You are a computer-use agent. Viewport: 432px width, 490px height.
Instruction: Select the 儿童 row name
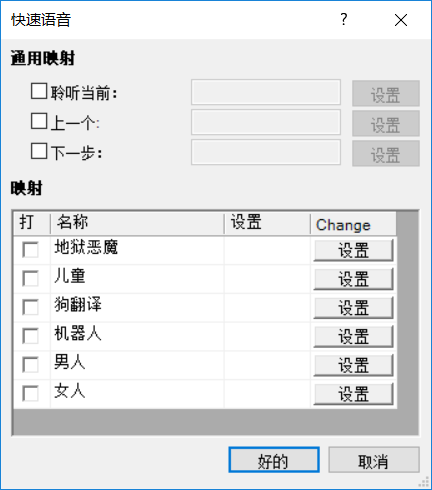[x=70, y=276]
